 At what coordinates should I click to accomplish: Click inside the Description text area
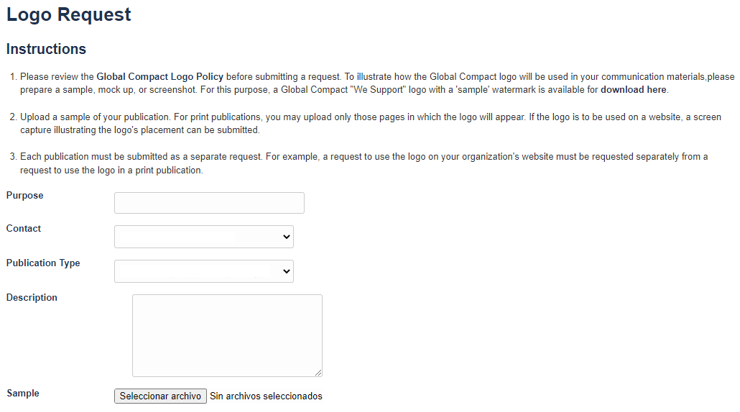coord(227,335)
